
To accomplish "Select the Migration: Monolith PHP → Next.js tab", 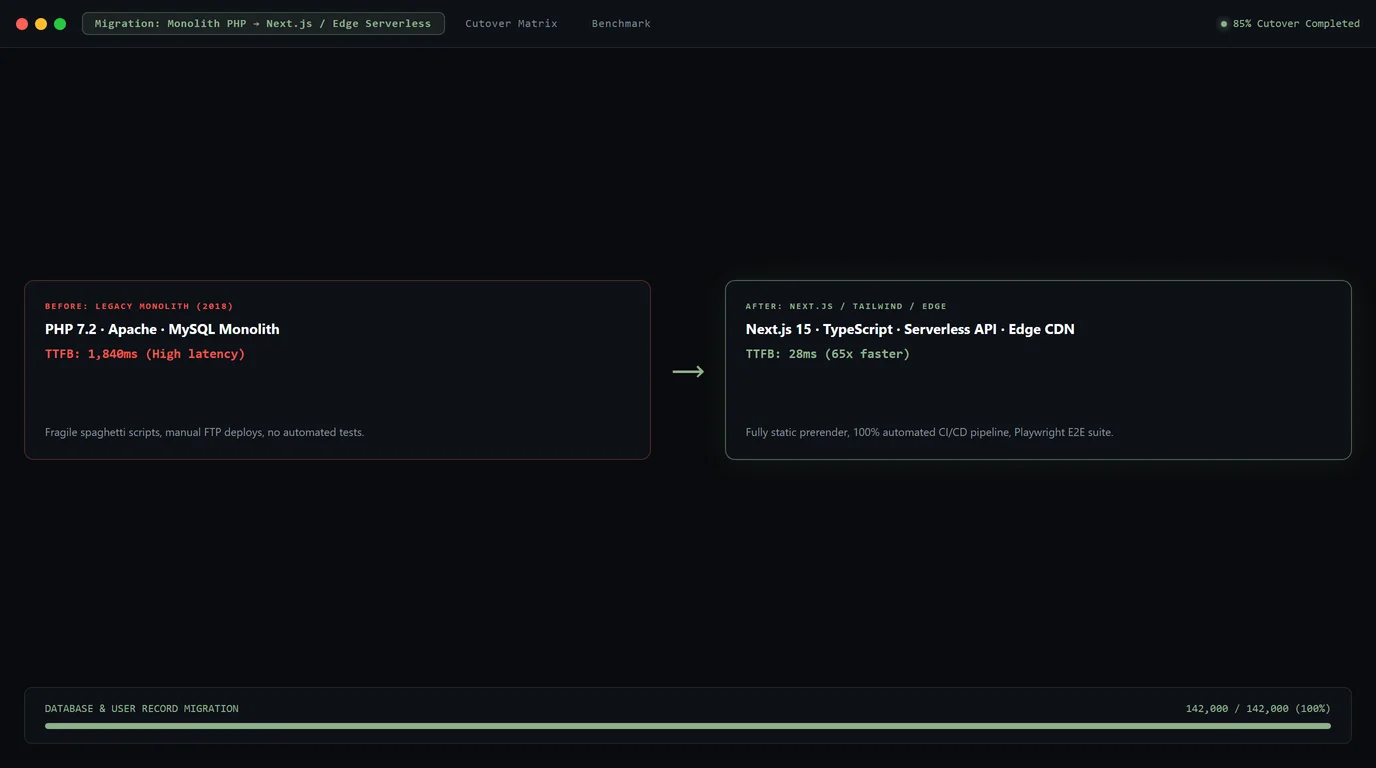I will pyautogui.click(x=263, y=23).
